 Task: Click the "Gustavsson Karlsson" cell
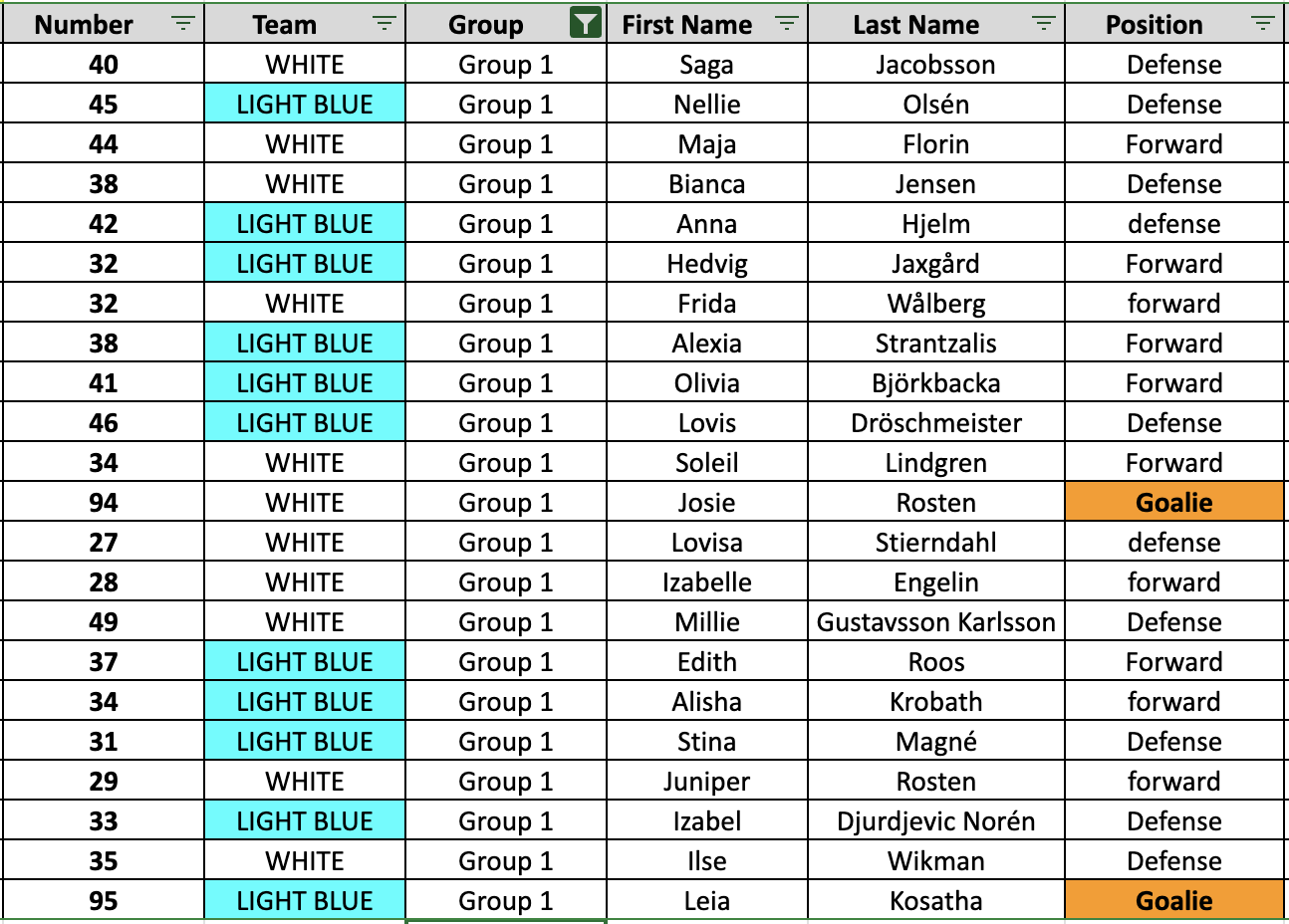(x=935, y=622)
